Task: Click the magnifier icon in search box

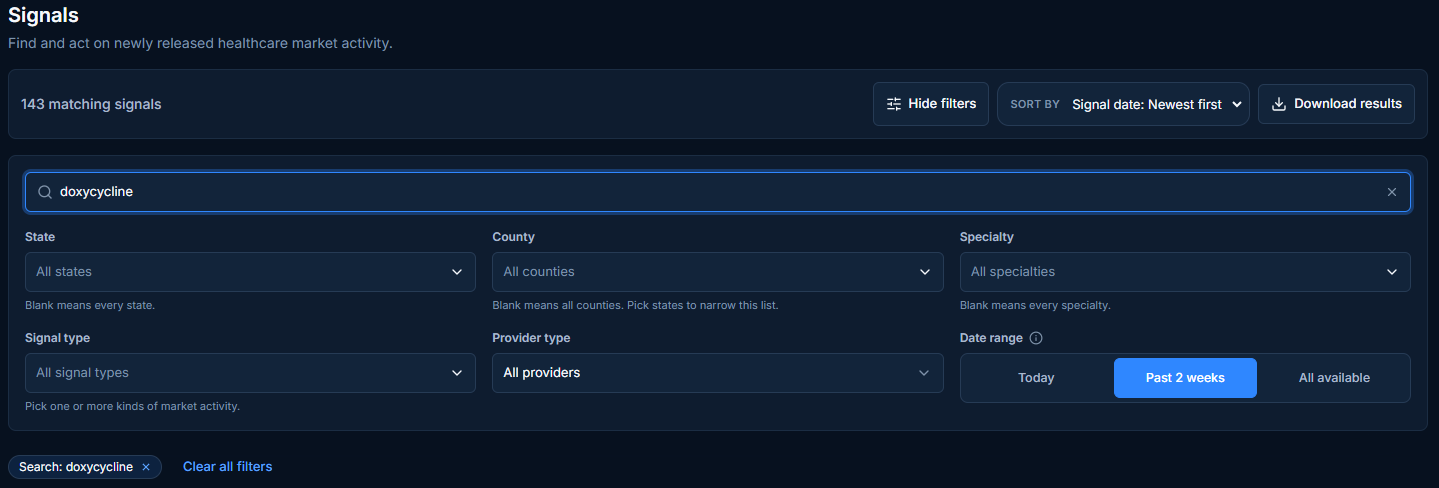Action: click(45, 192)
